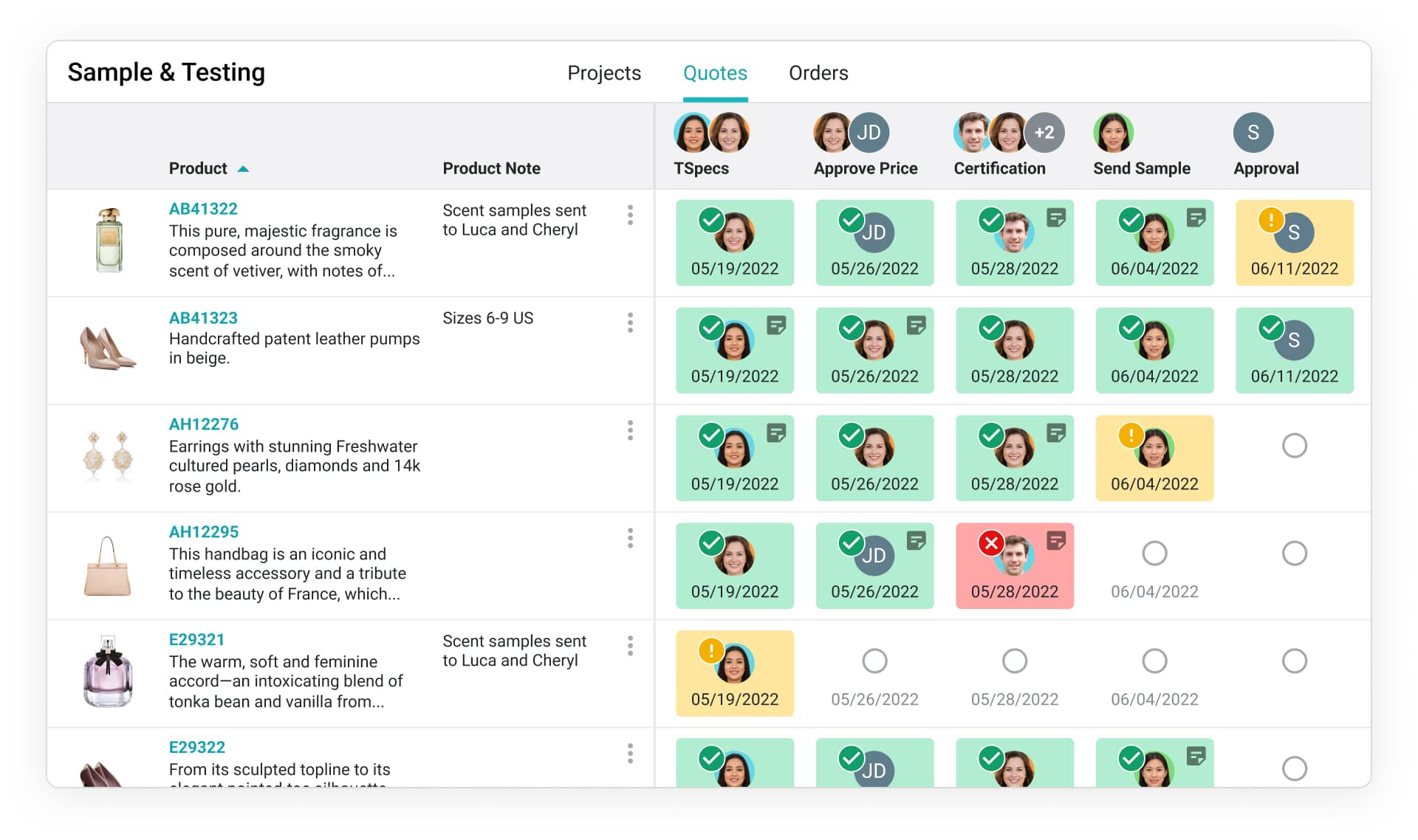Open the three-dot menu for AB41322 row

[x=630, y=215]
